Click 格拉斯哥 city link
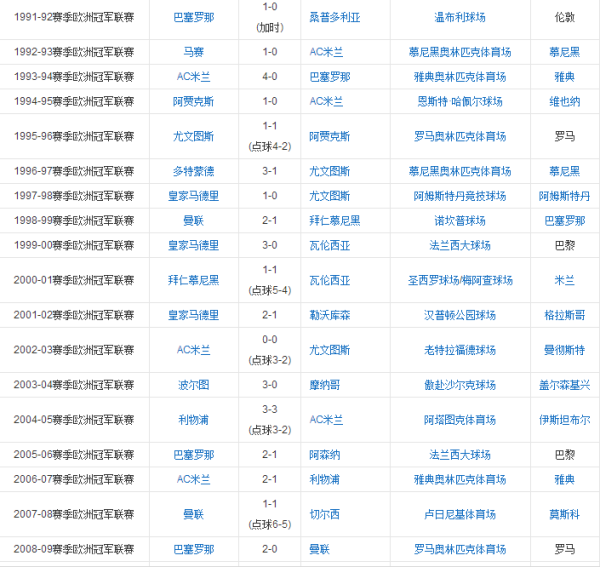Viewport: 600px width, 567px height. (x=565, y=315)
